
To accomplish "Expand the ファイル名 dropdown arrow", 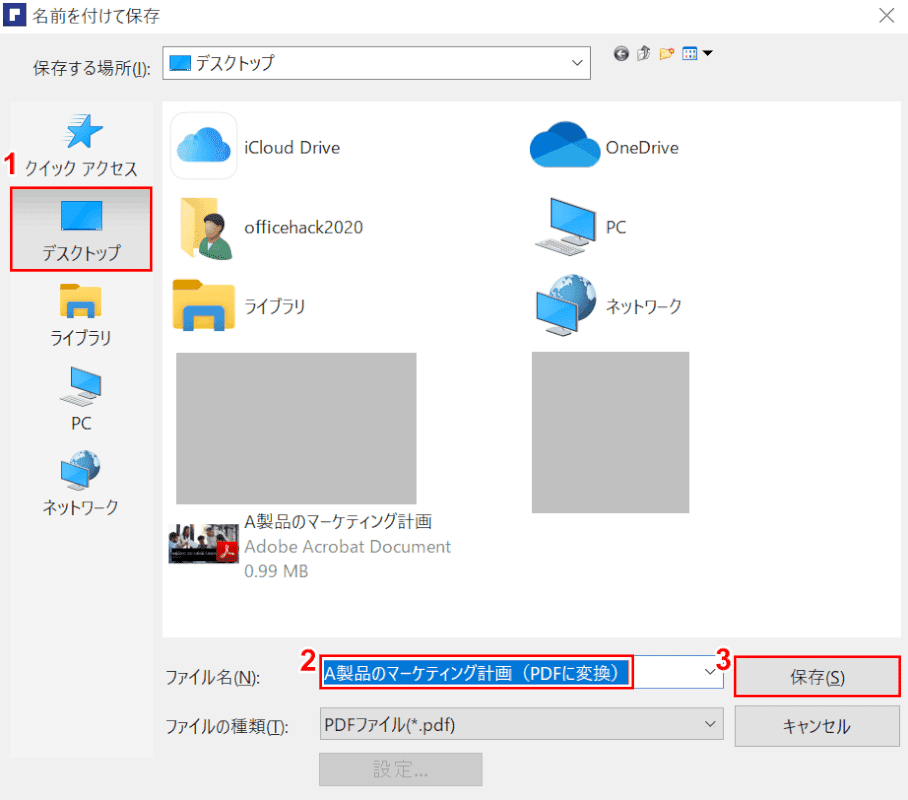I will pos(710,672).
